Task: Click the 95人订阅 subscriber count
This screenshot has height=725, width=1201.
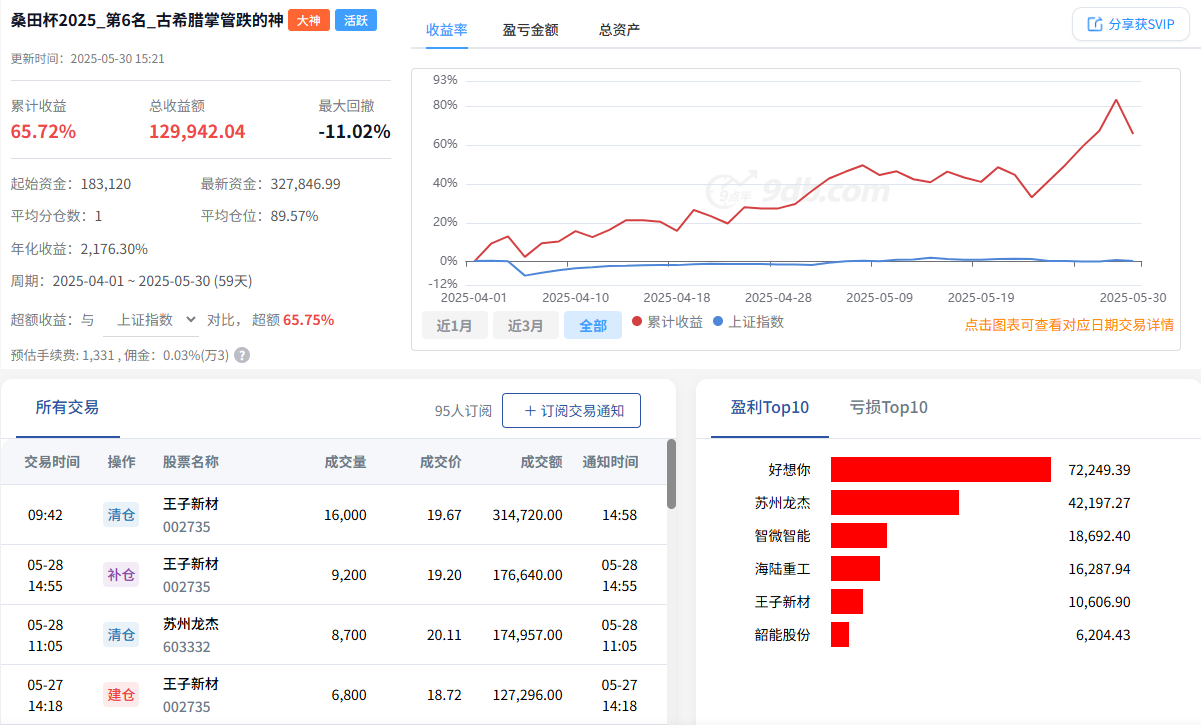Action: coord(463,411)
